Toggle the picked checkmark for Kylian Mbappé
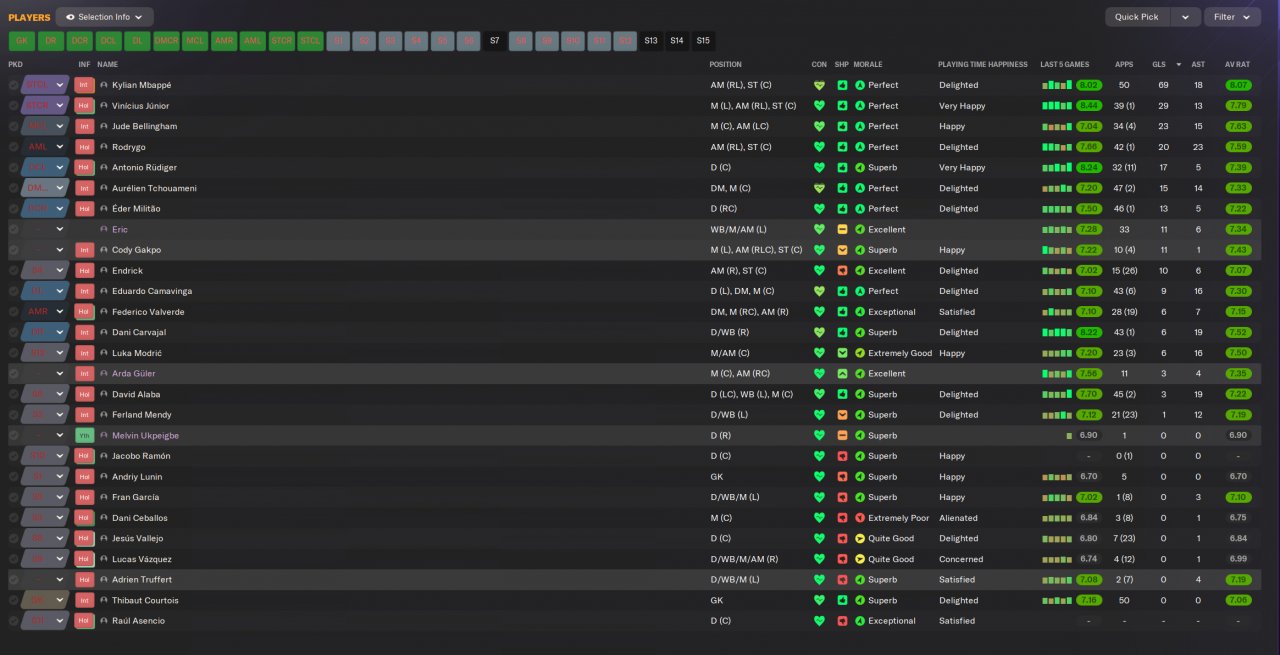This screenshot has width=1280, height=655. (x=13, y=85)
